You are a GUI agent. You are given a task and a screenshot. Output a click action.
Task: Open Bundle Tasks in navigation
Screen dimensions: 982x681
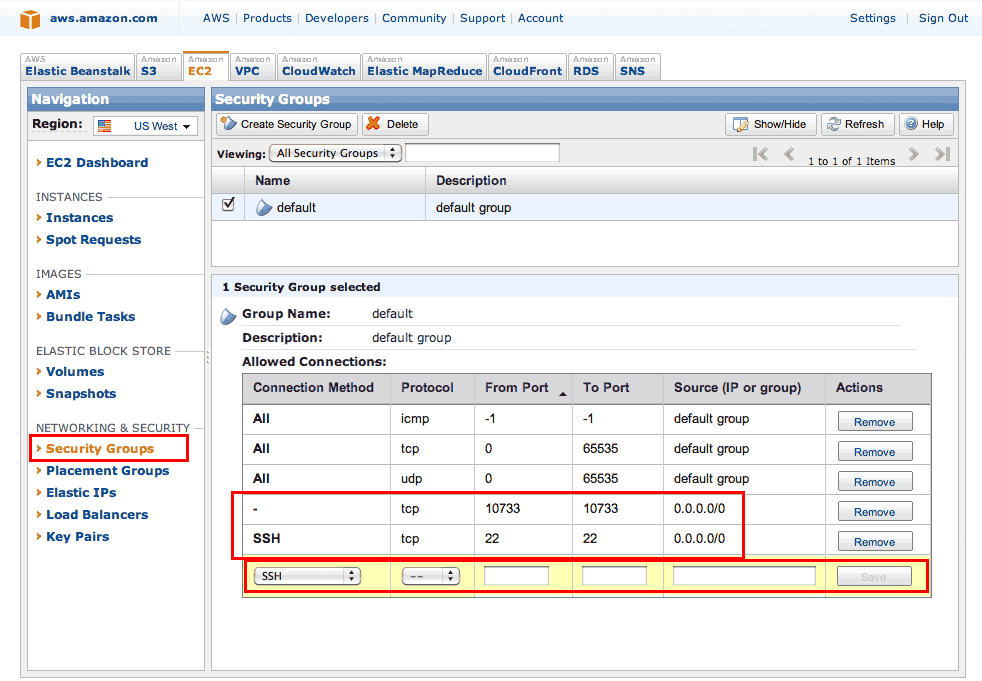point(91,316)
